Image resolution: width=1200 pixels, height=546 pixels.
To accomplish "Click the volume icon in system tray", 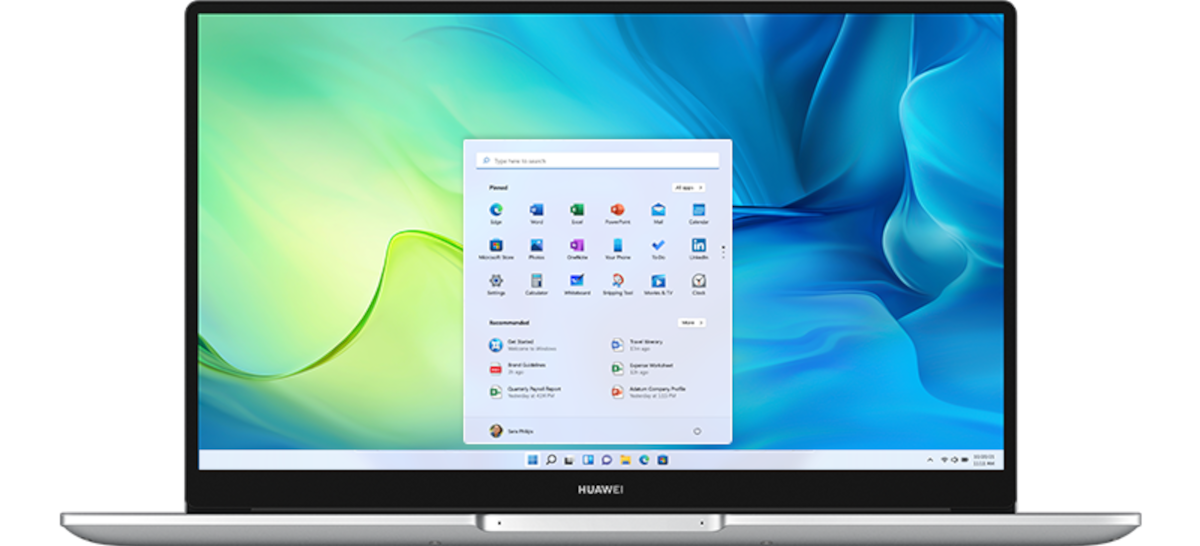I will click(954, 460).
